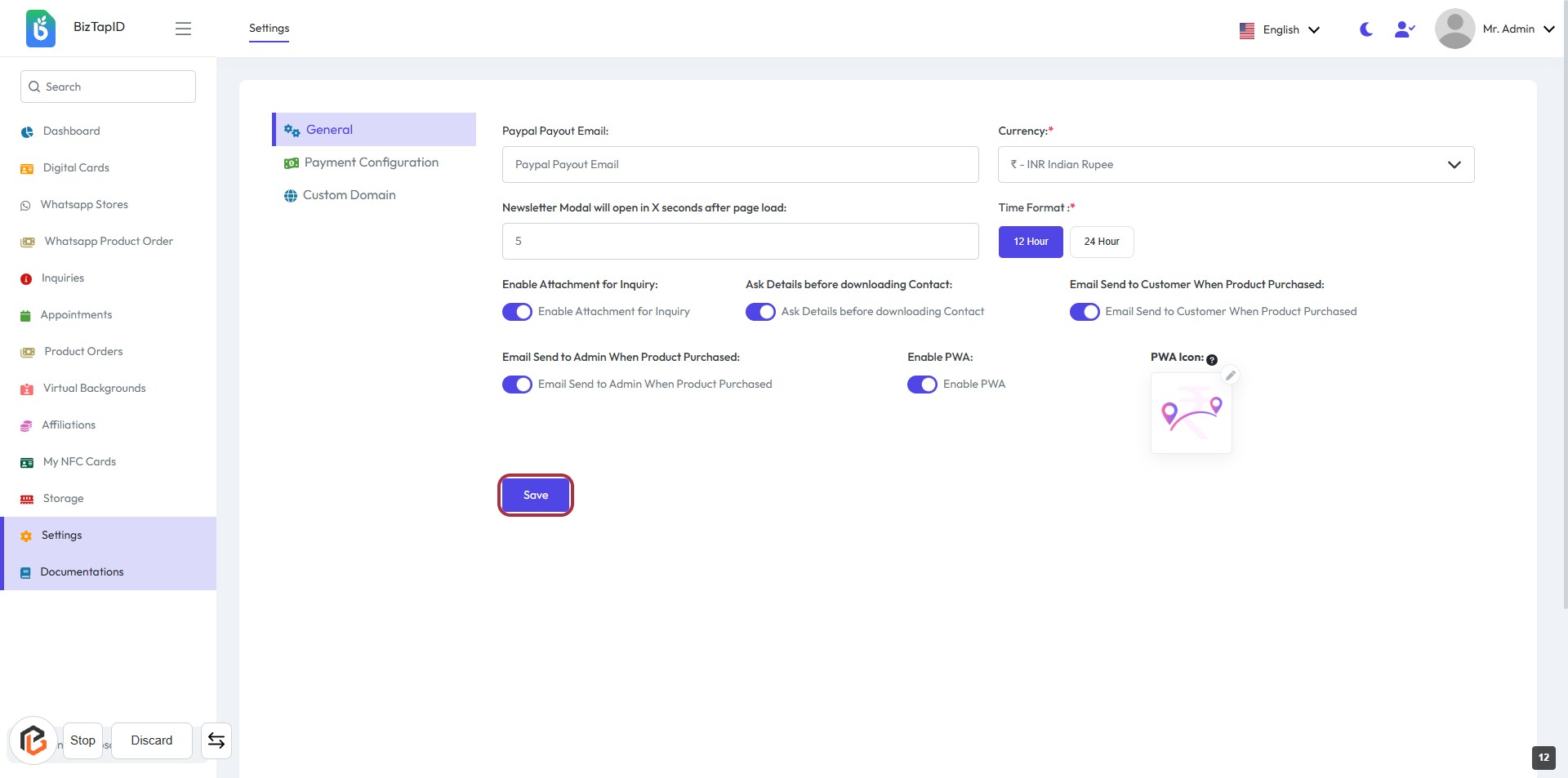Click the BizTapID logo icon
The image size is (1568, 778).
(41, 29)
